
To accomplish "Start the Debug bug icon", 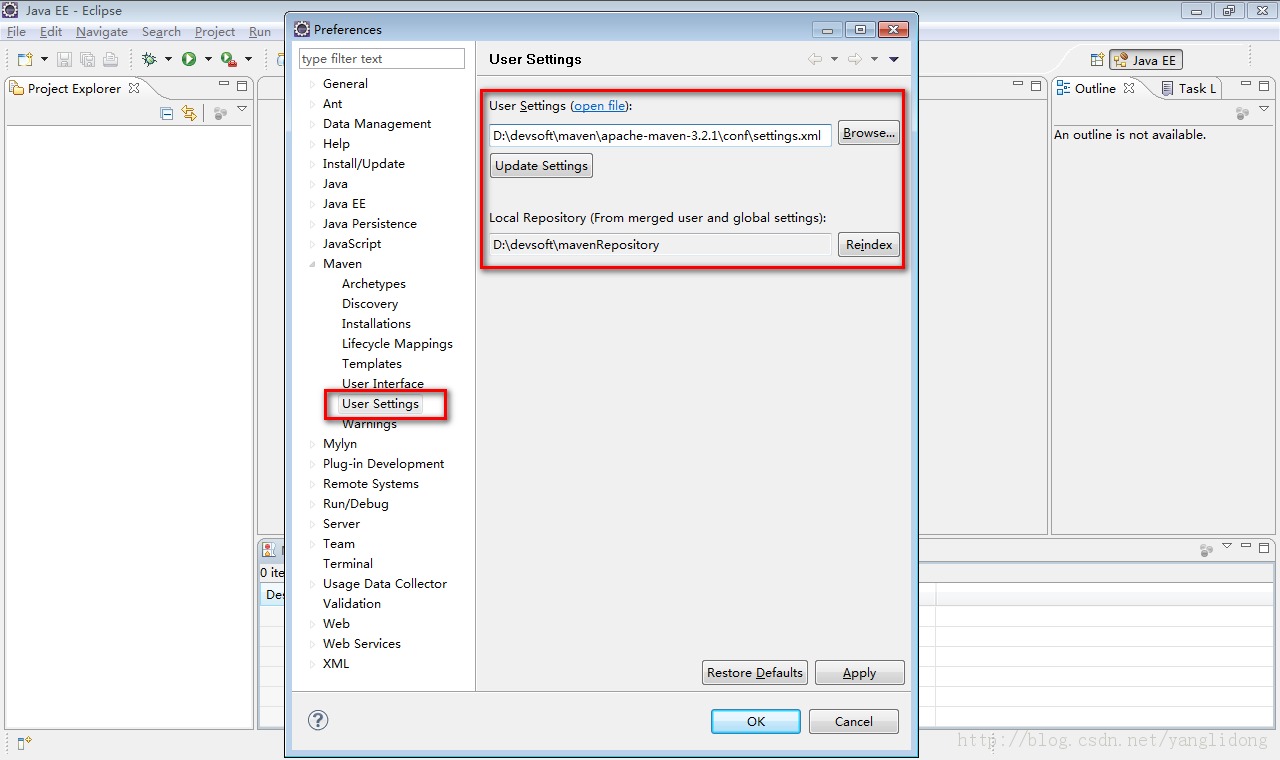I will point(150,59).
